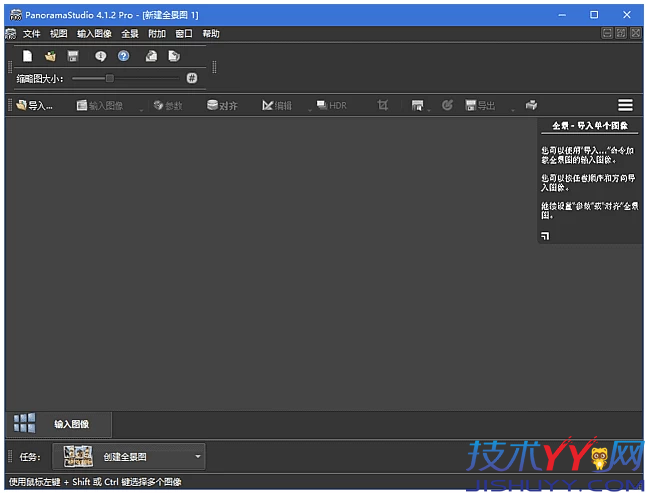
Task: Open the 创建全景图 task dropdown
Action: pos(129,456)
